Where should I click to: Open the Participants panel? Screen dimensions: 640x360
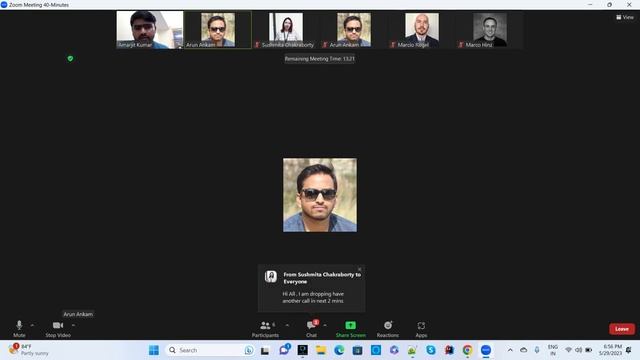click(x=265, y=329)
